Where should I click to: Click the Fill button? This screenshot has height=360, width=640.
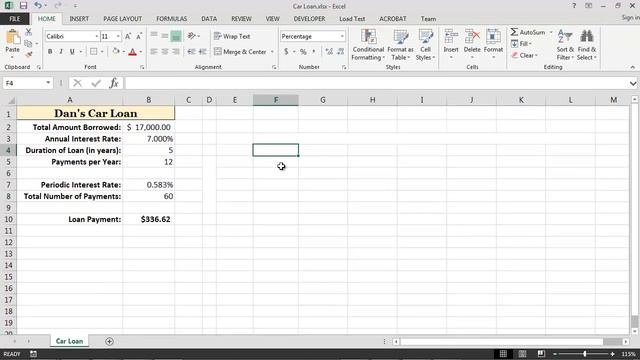[x=521, y=44]
